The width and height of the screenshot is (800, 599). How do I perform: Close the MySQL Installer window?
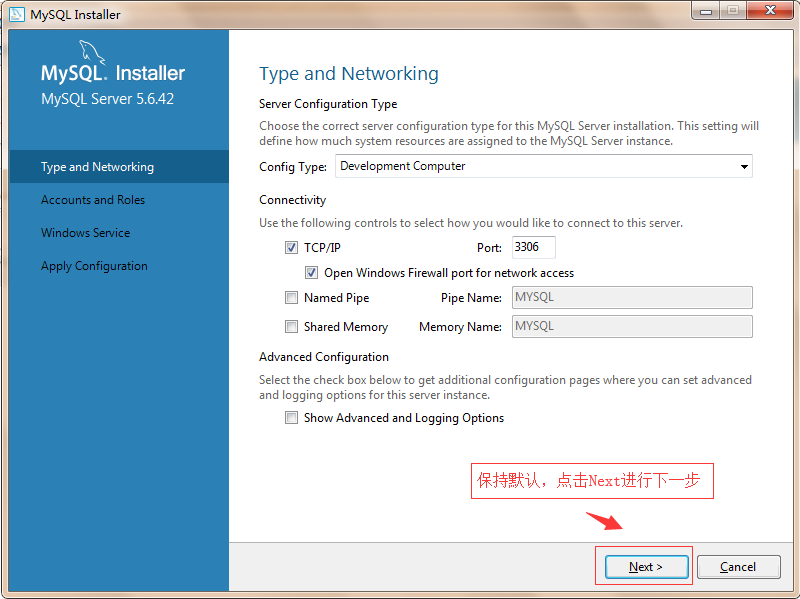point(770,11)
